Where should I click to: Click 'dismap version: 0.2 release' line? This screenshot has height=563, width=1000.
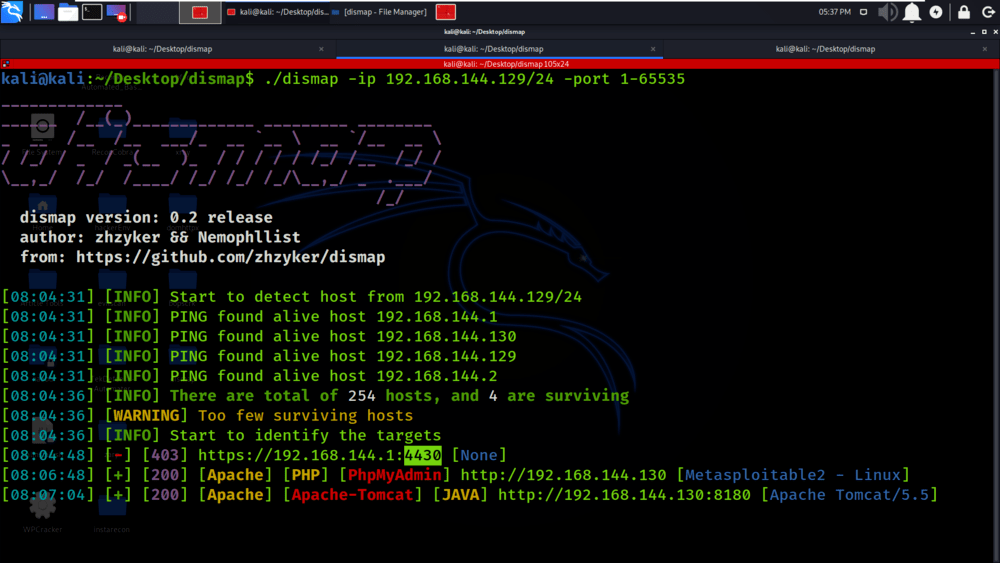click(146, 217)
